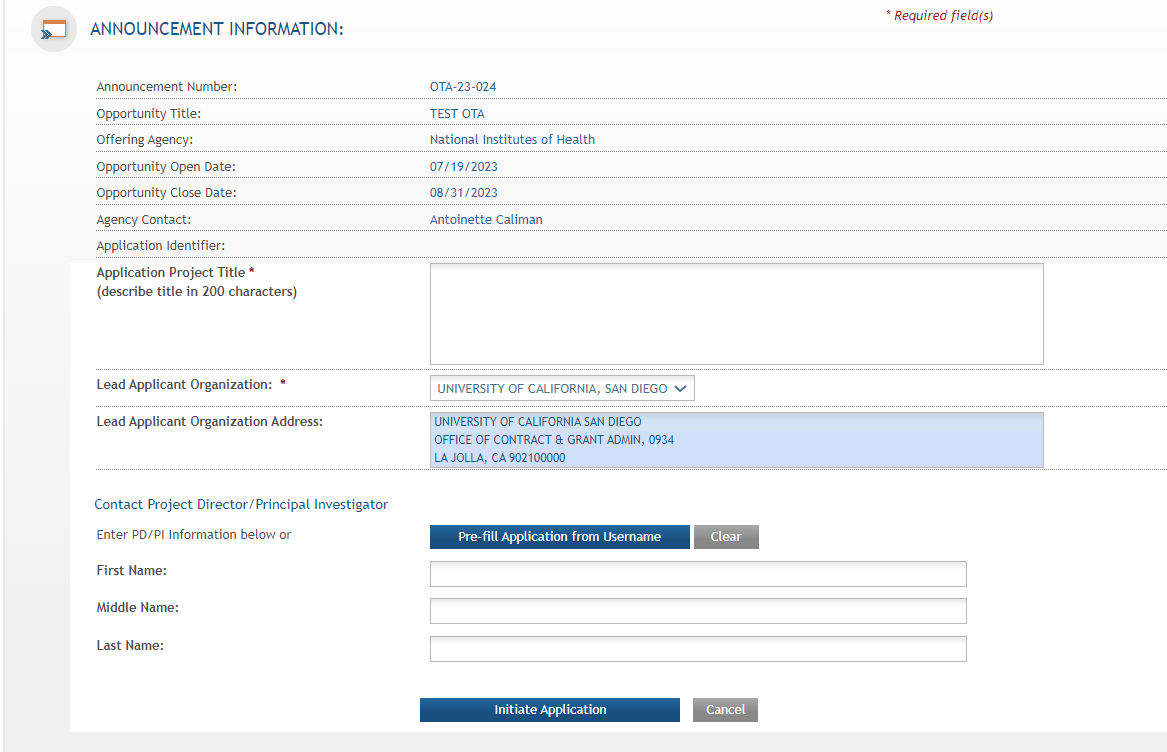
Task: Focus the First Name input field
Action: click(698, 574)
